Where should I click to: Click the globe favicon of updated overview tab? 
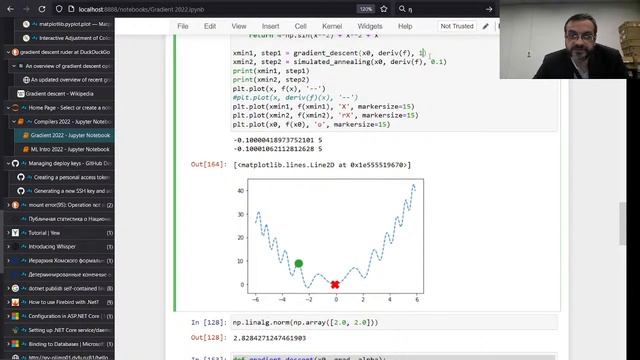click(x=26, y=80)
